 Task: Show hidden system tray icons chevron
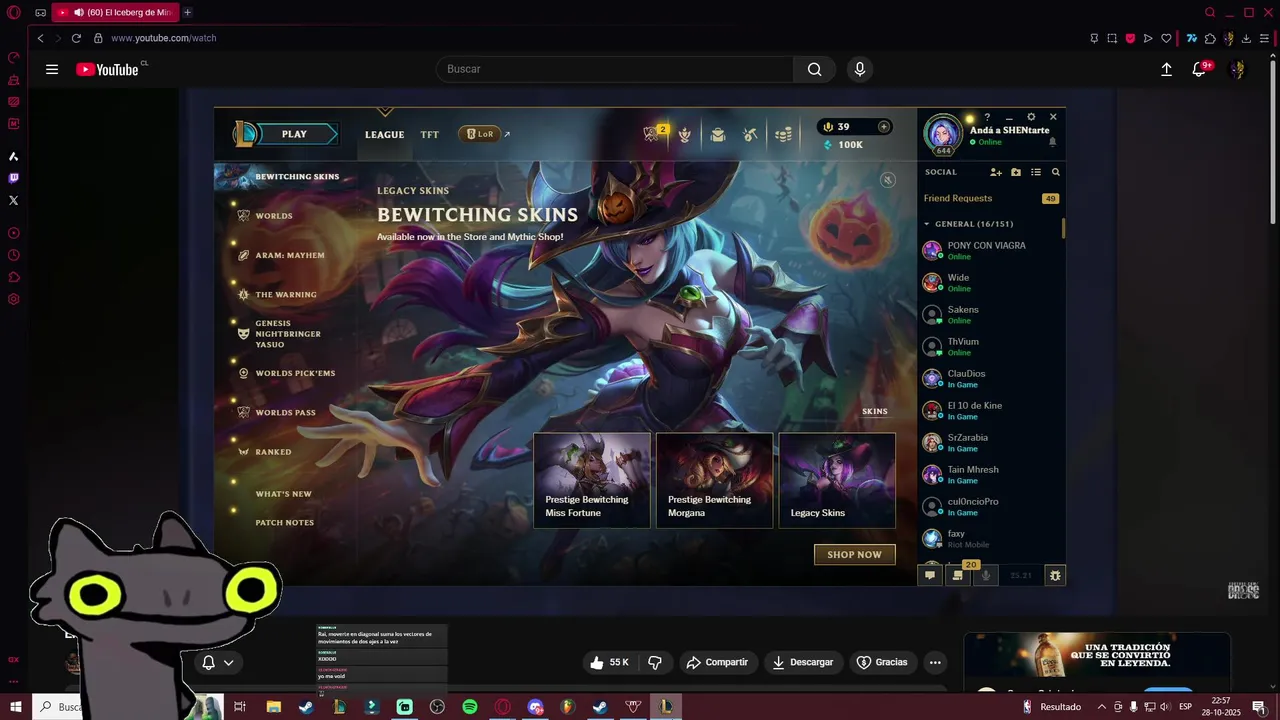pyautogui.click(x=1101, y=707)
